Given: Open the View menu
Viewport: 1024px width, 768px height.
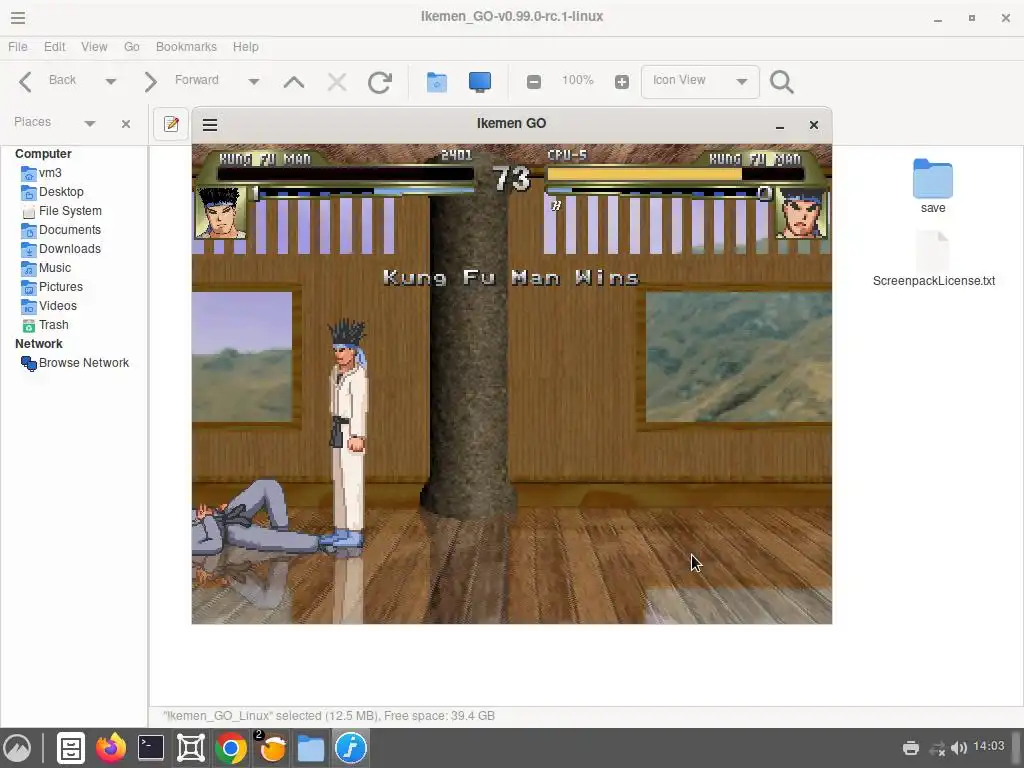Looking at the screenshot, I should (x=94, y=47).
